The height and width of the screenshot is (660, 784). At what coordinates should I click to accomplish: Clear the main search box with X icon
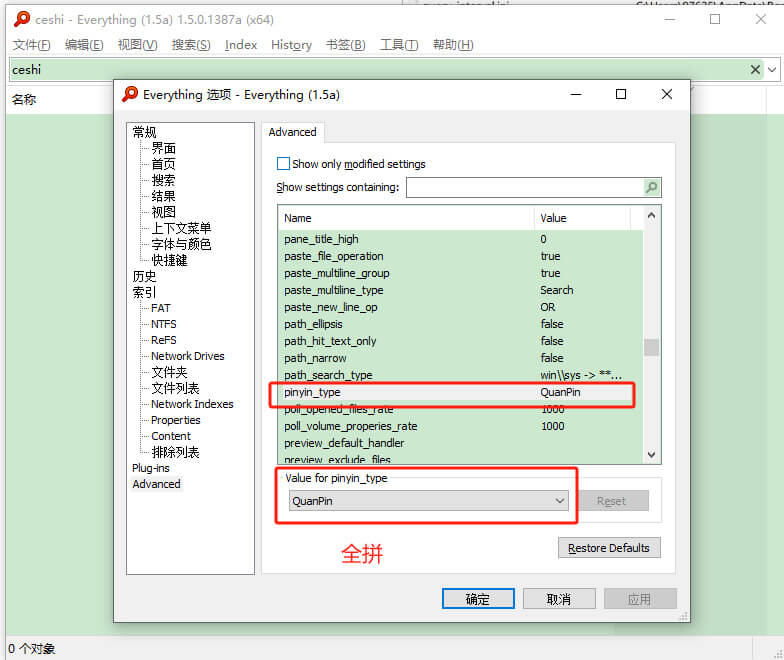pos(756,70)
